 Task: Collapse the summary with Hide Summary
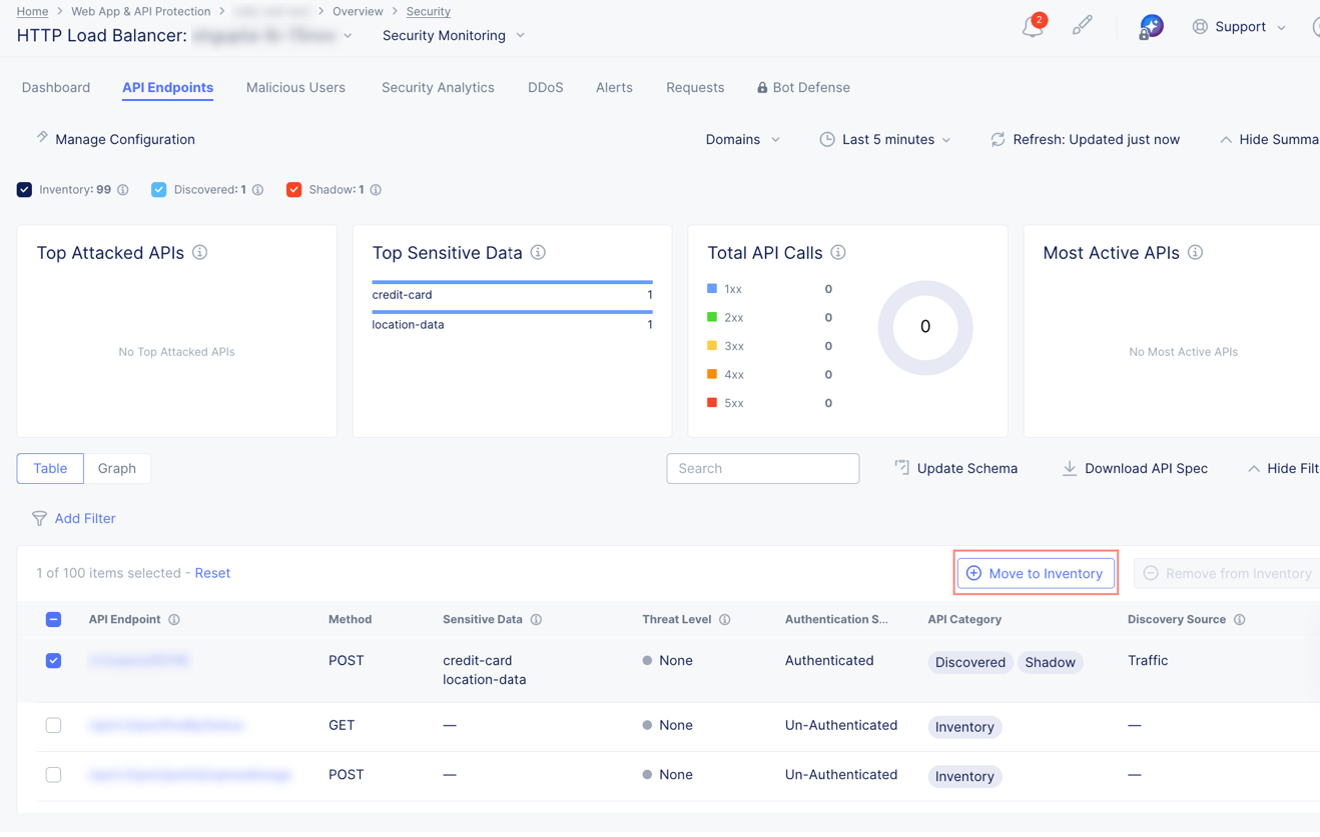pos(1269,140)
